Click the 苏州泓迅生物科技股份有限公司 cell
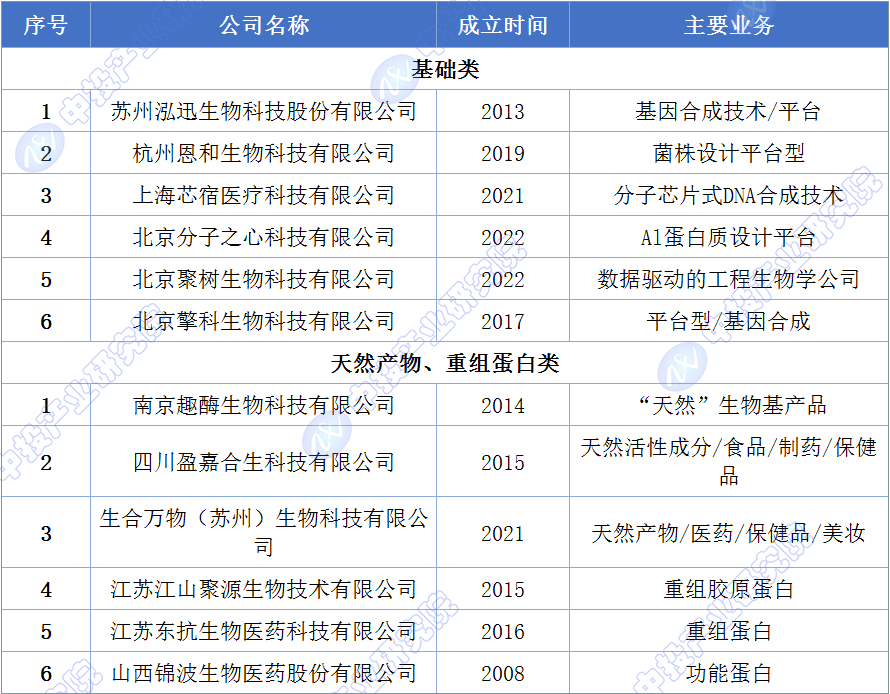Image resolution: width=890 pixels, height=694 pixels. 264,111
